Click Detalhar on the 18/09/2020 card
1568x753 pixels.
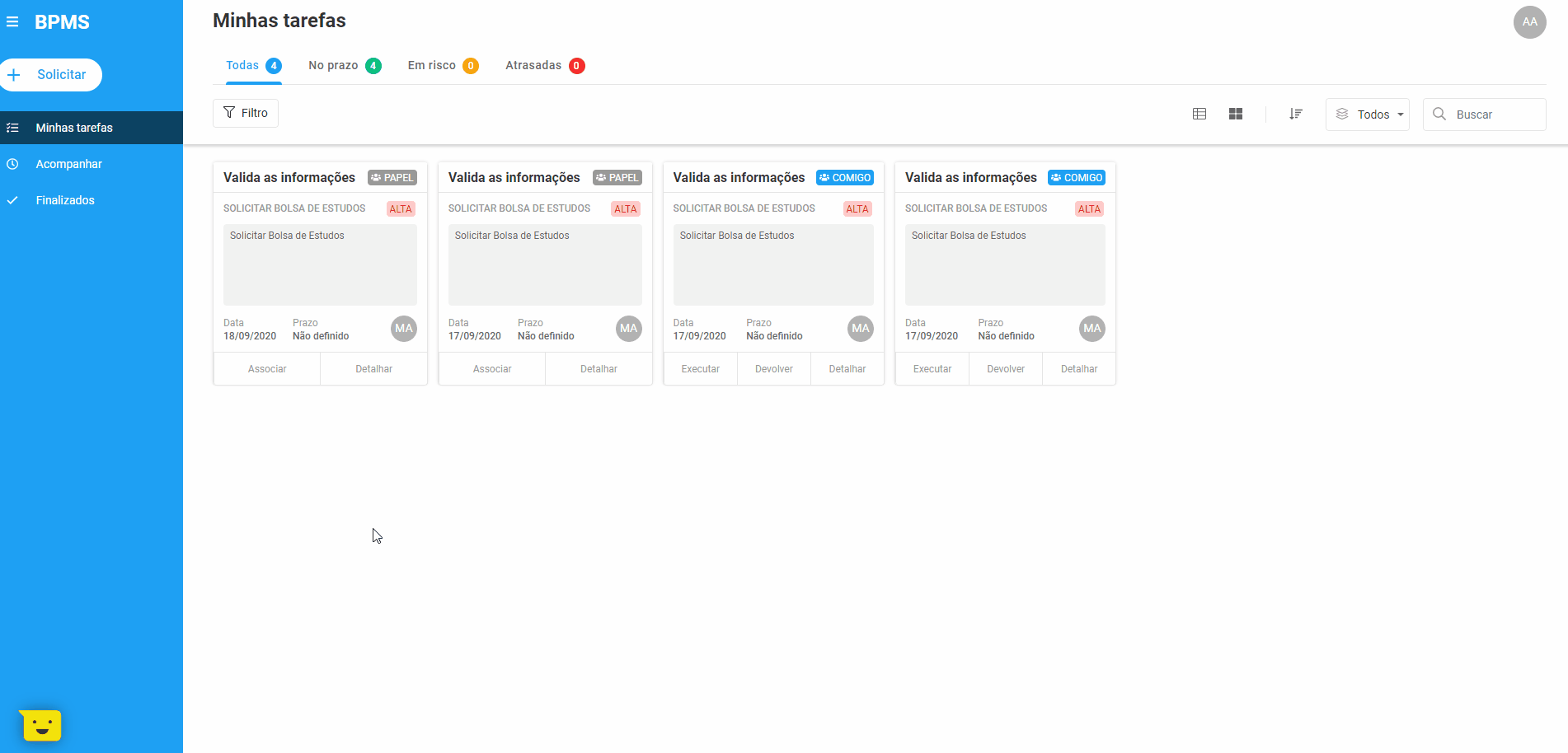click(373, 369)
